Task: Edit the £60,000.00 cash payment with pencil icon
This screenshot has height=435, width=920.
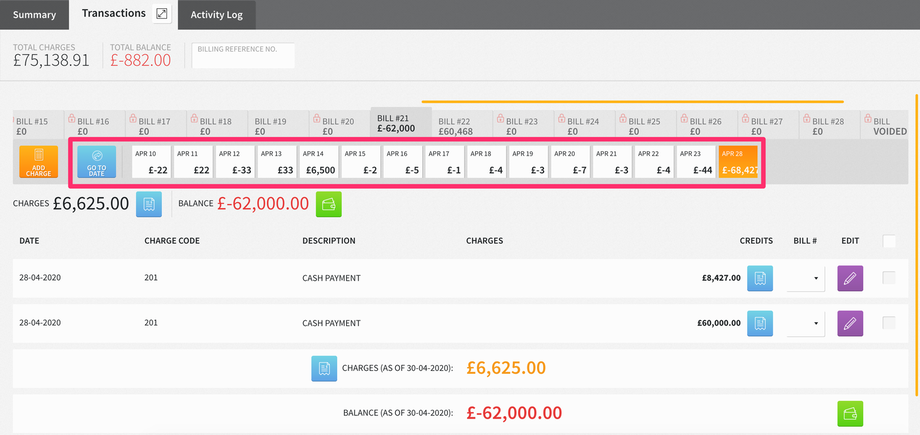Action: 850,323
